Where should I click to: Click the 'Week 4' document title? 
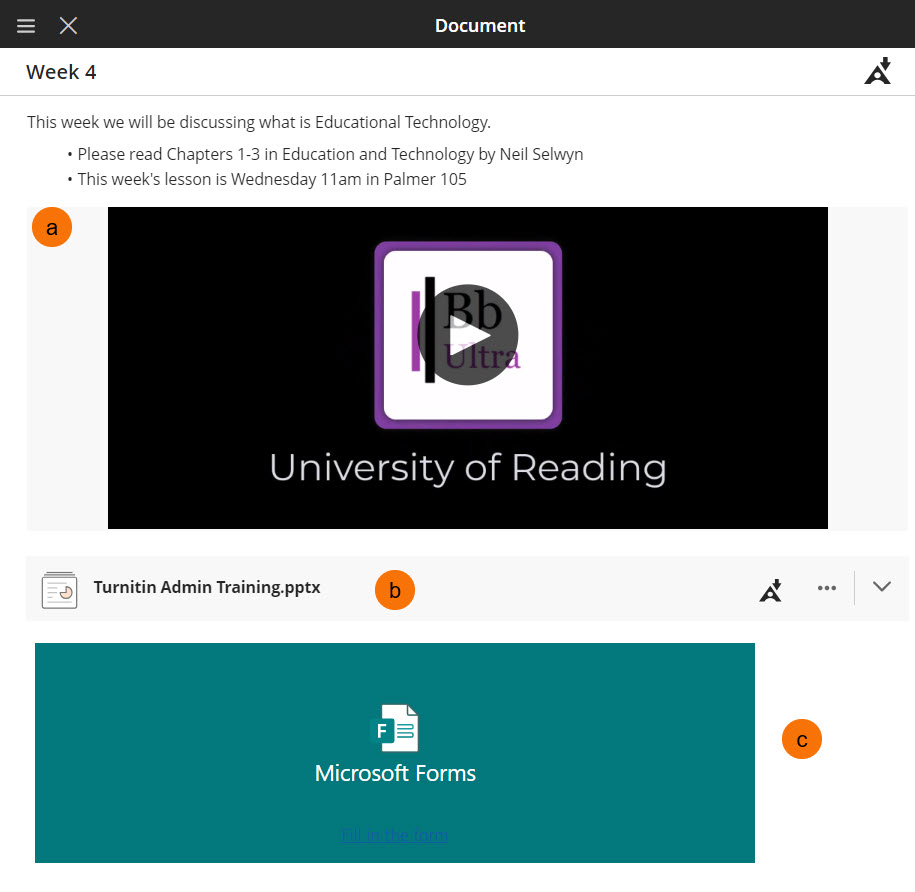coord(61,72)
